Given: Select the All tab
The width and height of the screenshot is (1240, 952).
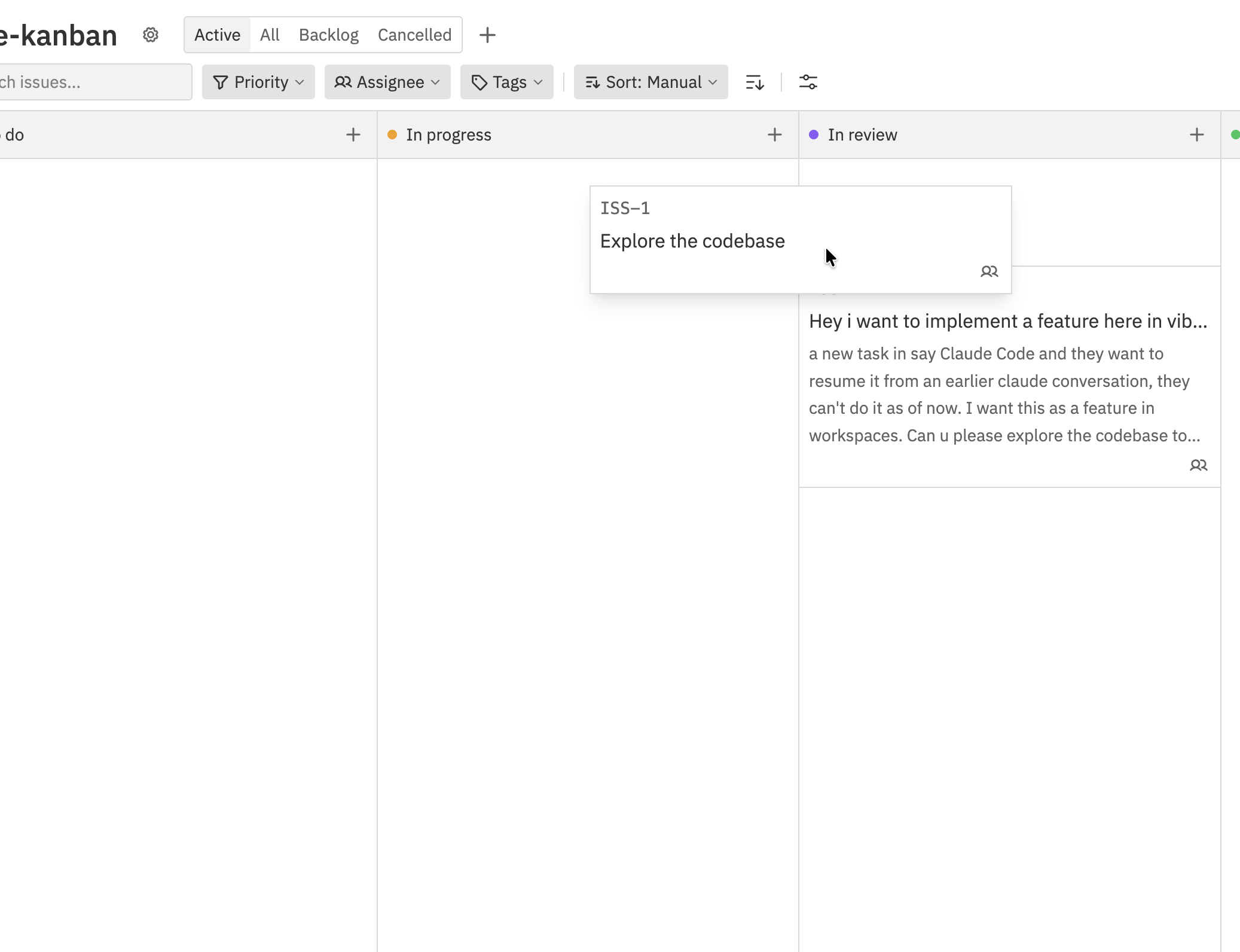Looking at the screenshot, I should [x=270, y=35].
